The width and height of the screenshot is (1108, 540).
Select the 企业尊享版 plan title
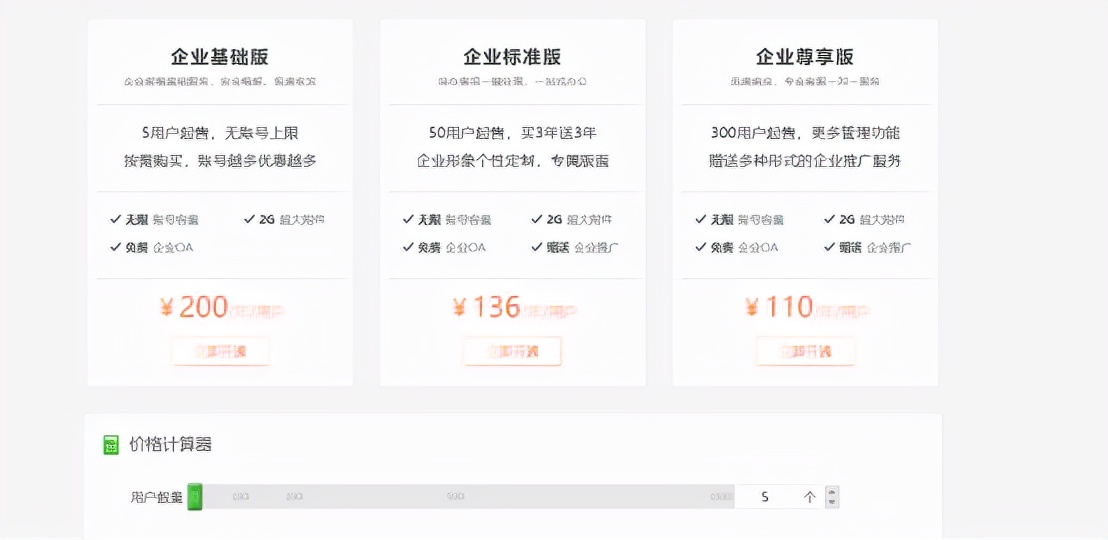pyautogui.click(x=805, y=56)
